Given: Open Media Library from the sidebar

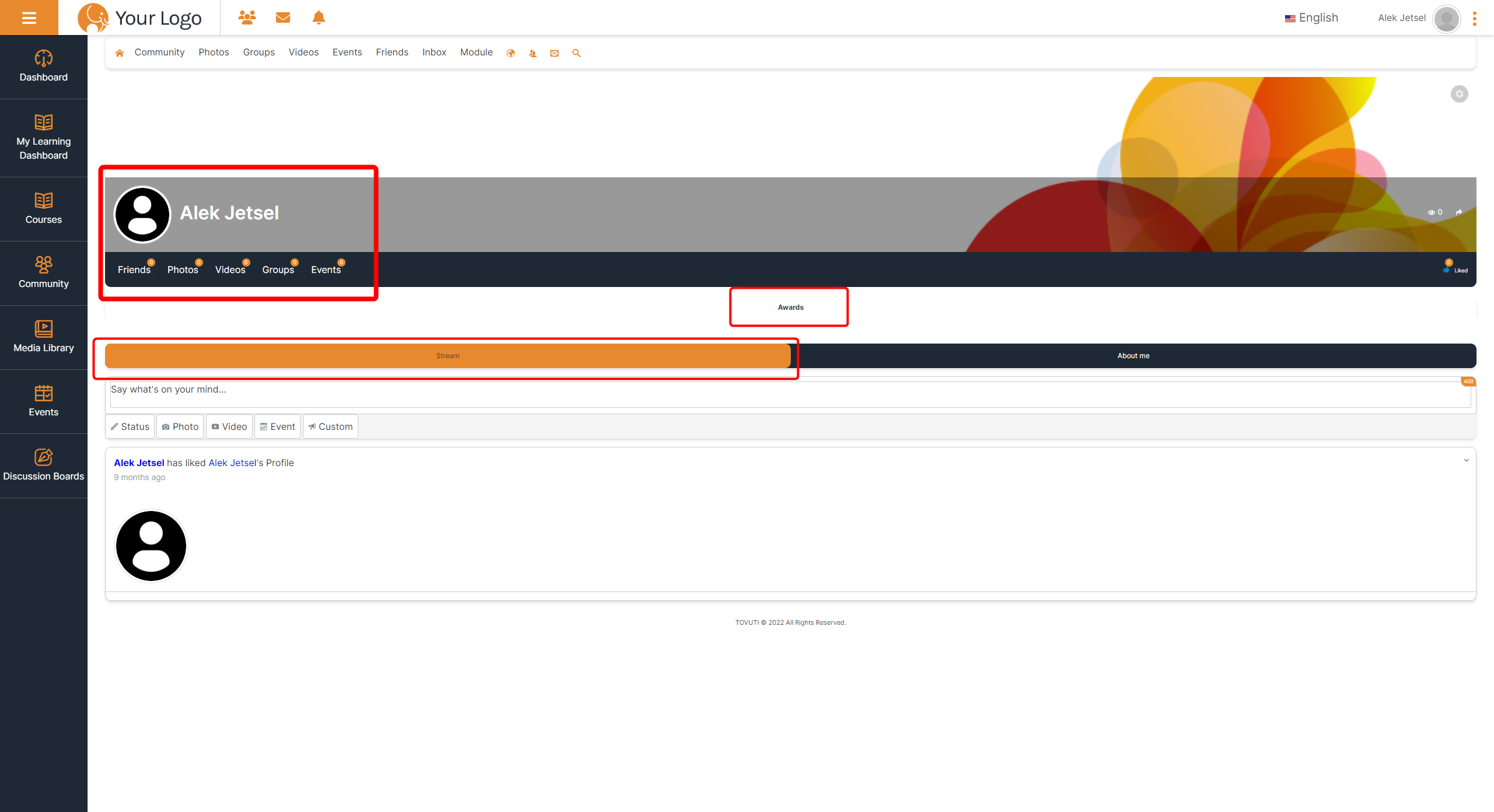Looking at the screenshot, I should 44,337.
